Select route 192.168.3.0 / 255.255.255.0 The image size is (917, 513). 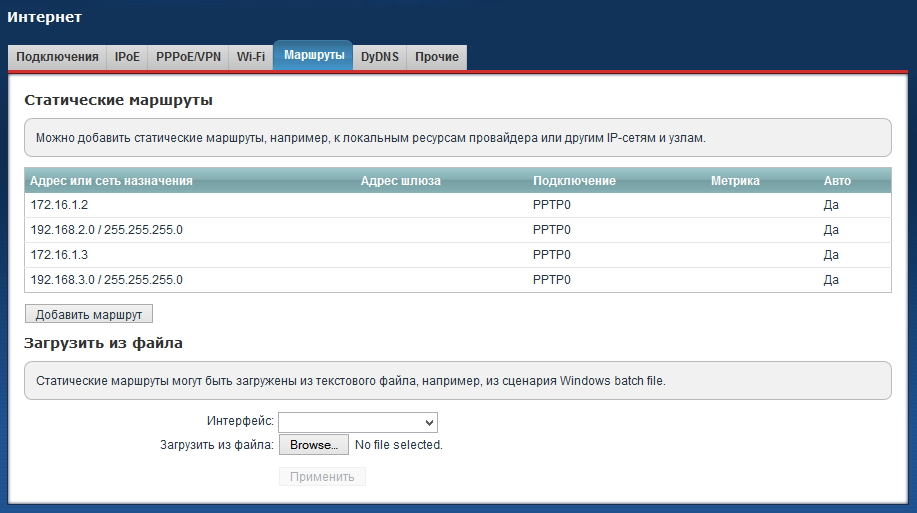pos(106,280)
